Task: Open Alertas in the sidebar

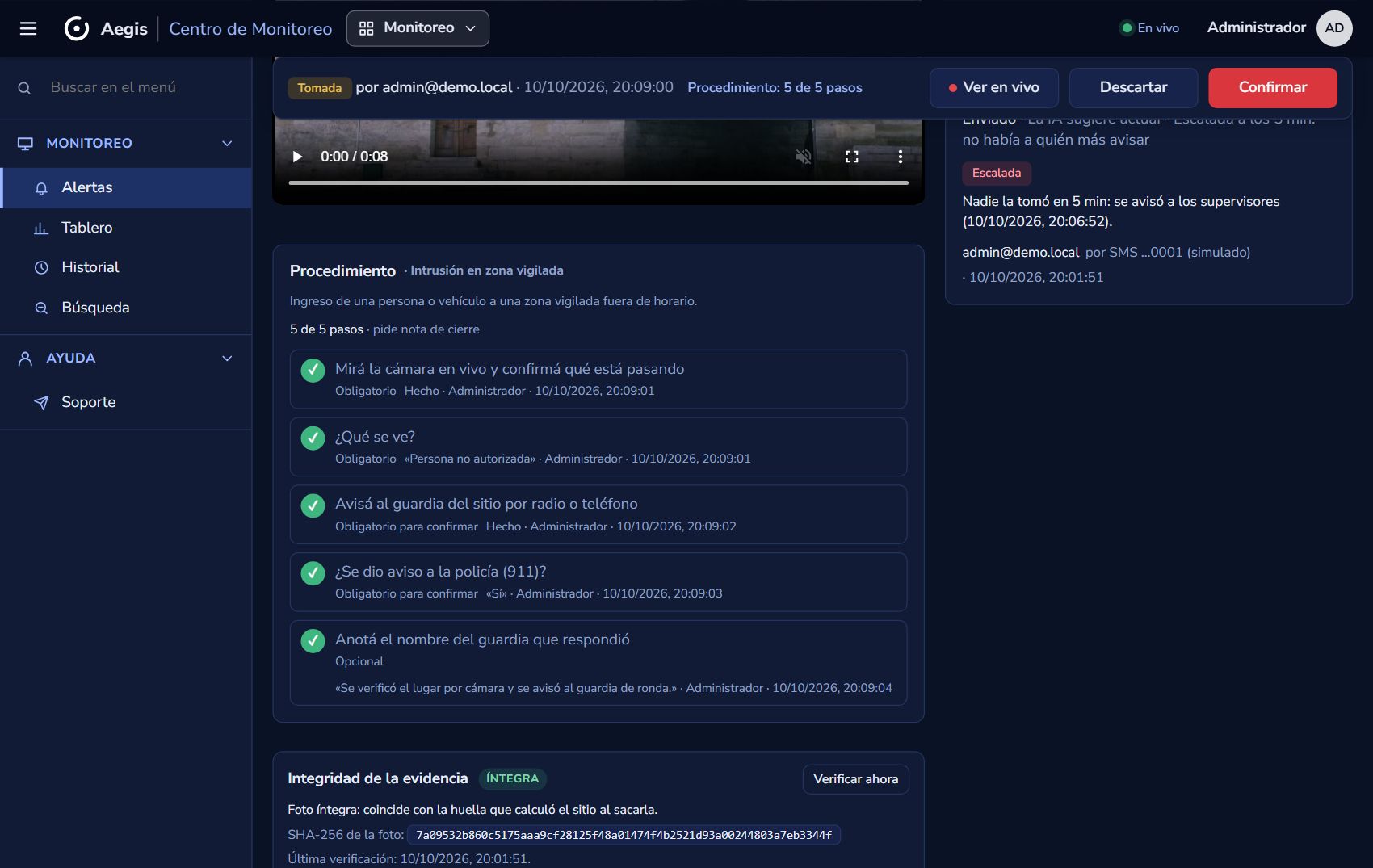Action: coord(127,187)
